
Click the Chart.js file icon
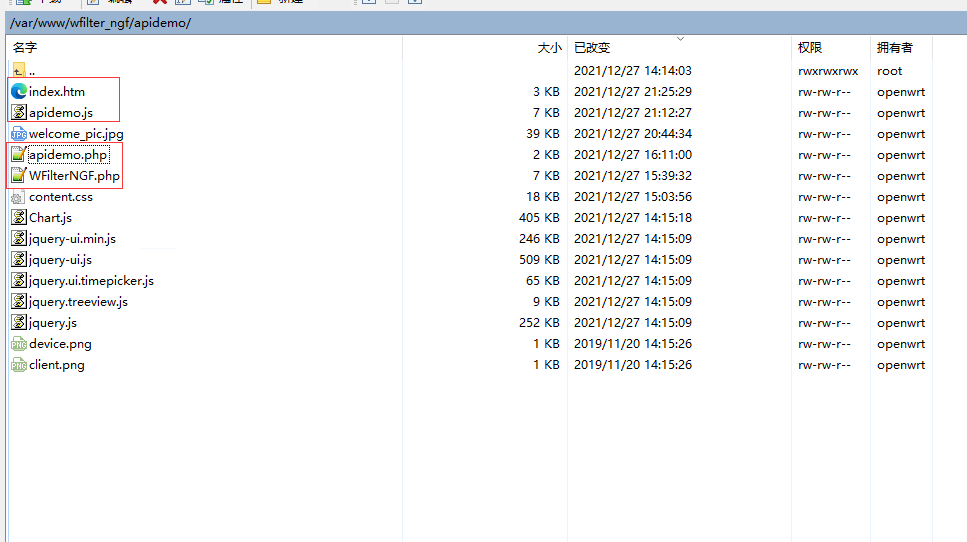click(x=18, y=218)
